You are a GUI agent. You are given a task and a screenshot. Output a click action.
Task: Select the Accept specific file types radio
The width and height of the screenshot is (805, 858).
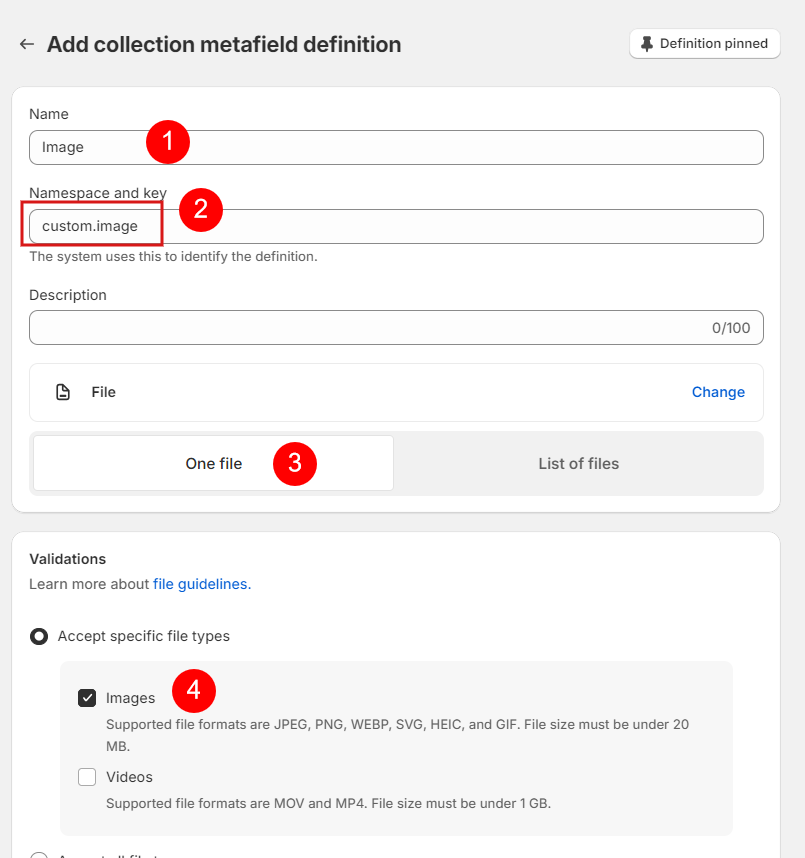click(39, 636)
